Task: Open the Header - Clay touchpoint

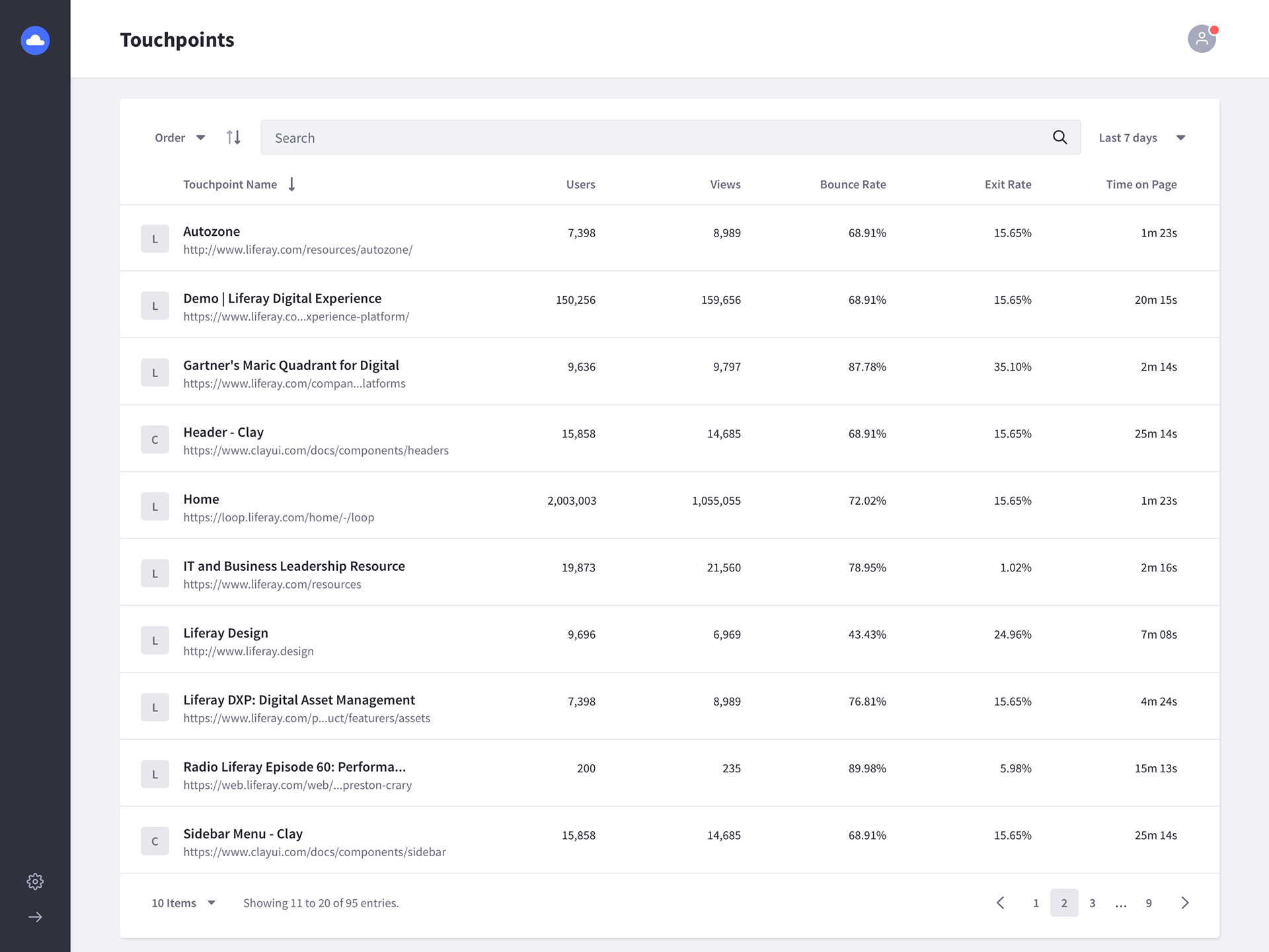Action: pos(223,432)
